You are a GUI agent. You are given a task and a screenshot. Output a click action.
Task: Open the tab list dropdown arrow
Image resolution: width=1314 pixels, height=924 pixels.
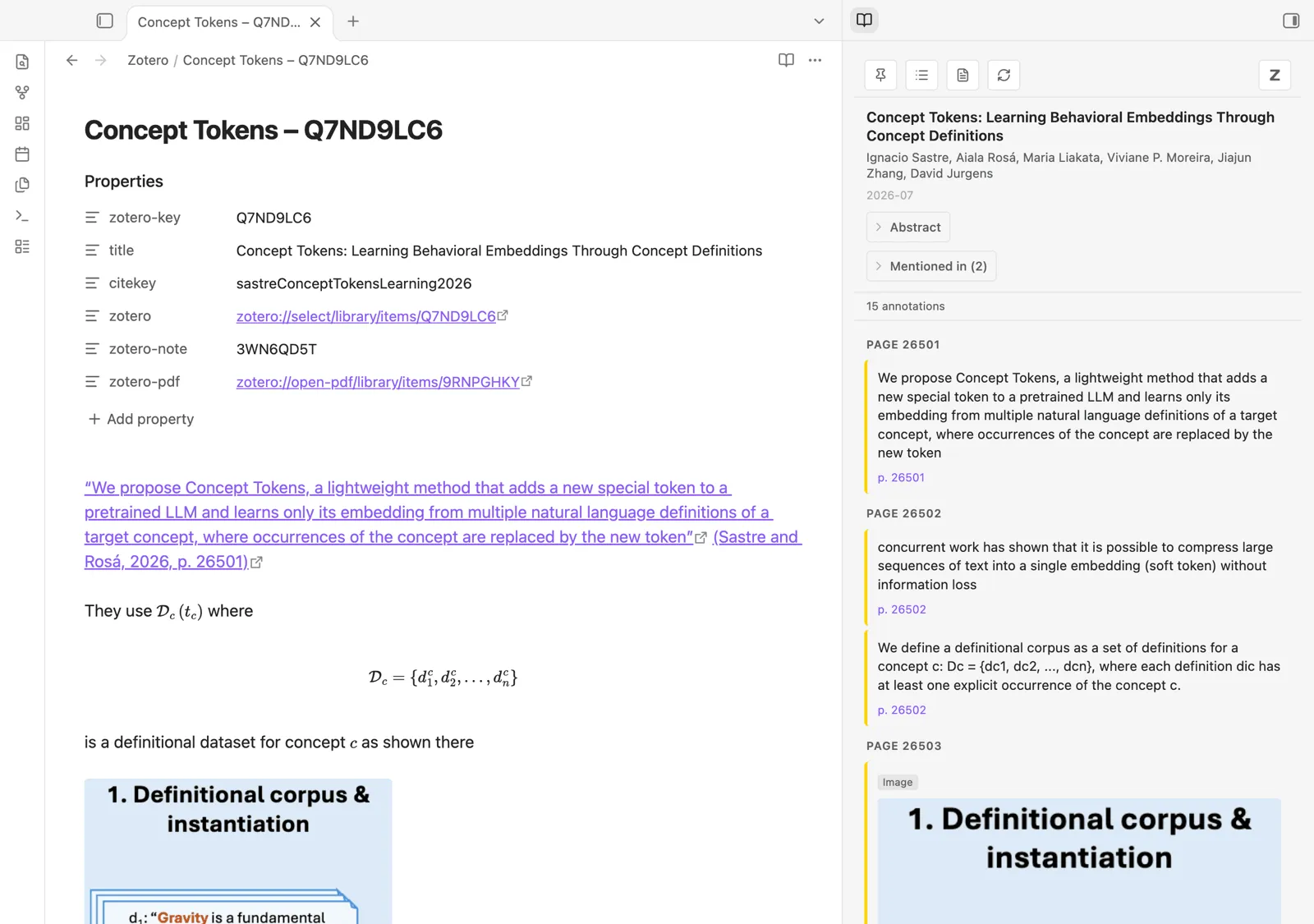click(x=819, y=21)
